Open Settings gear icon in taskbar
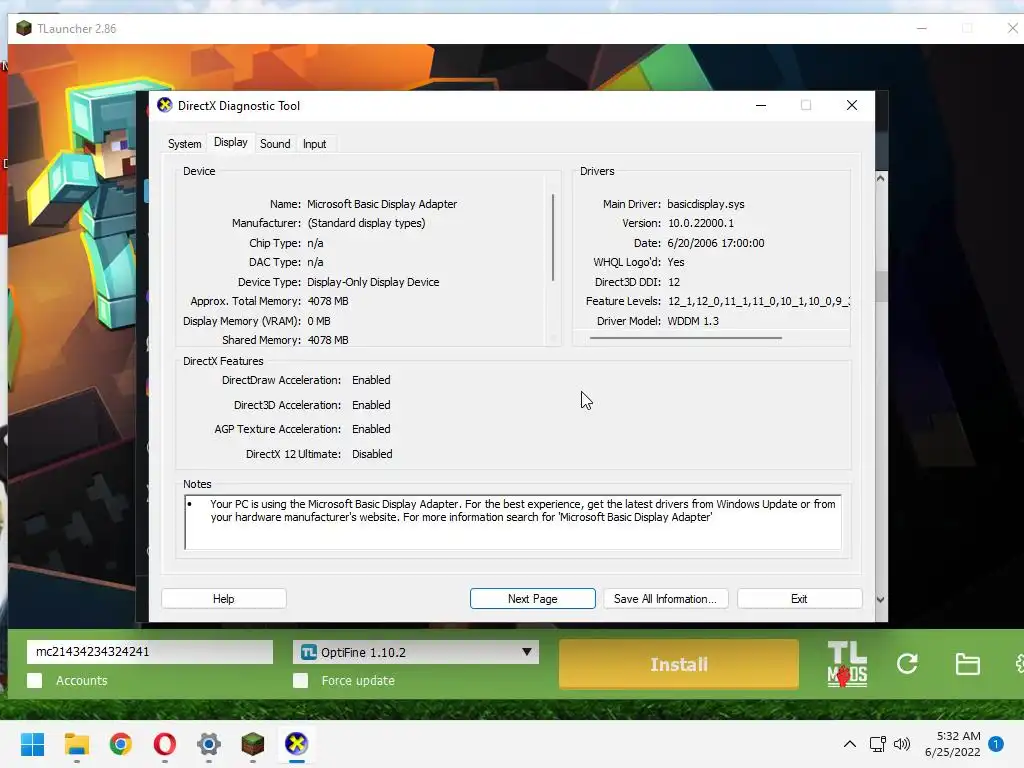Screen dimensions: 1024x768 [209, 744]
